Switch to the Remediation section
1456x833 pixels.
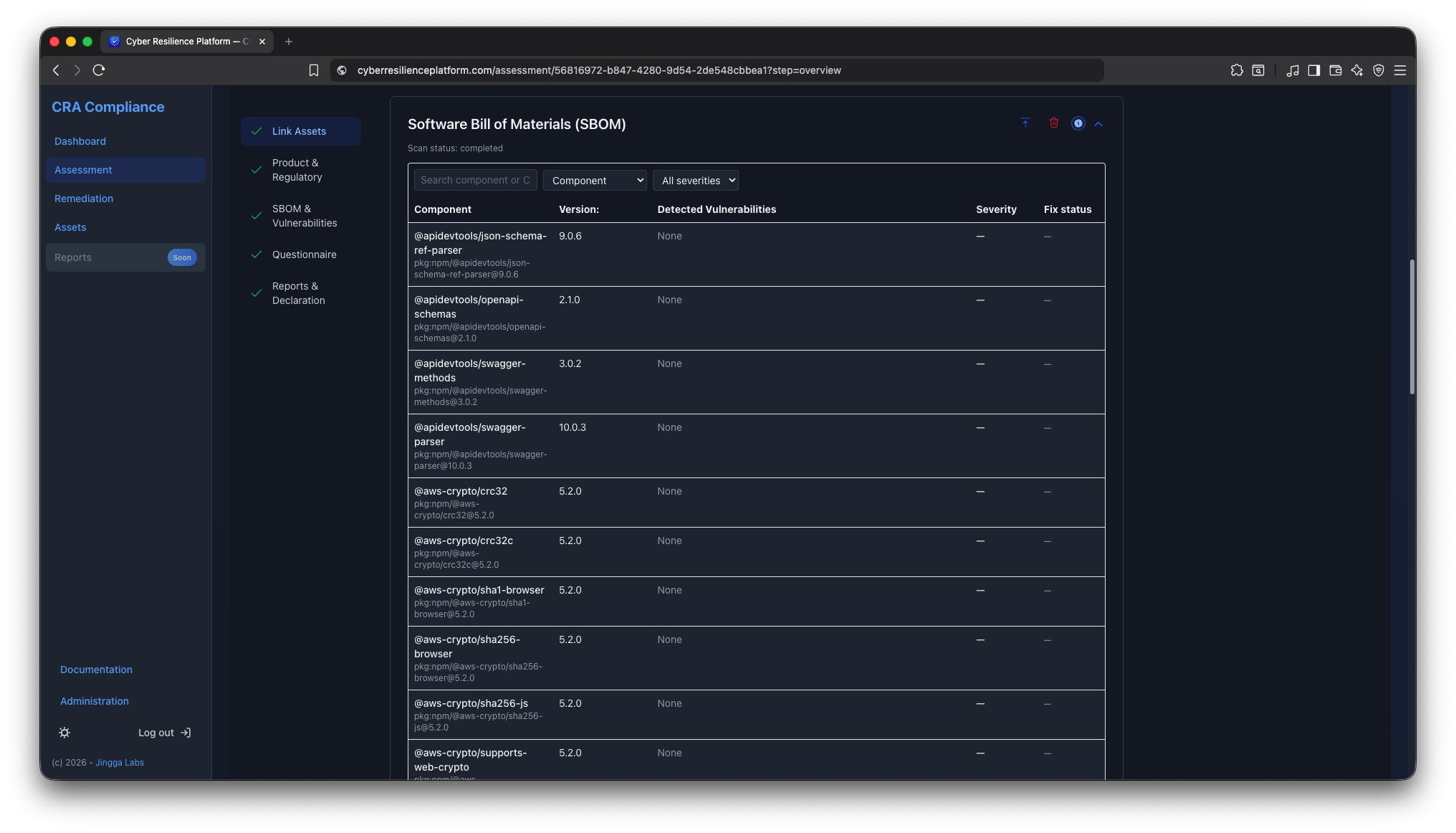point(84,199)
